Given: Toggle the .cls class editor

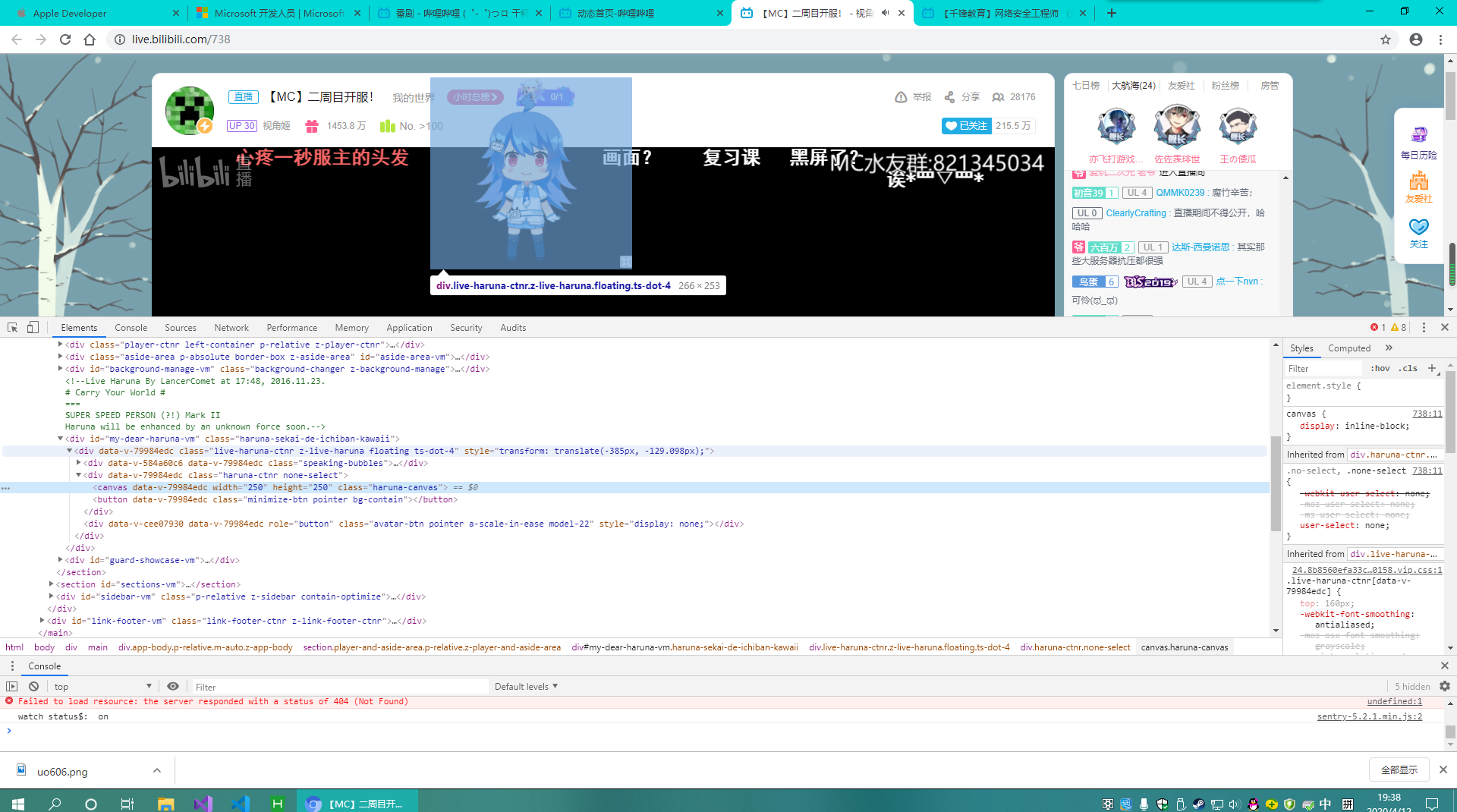Looking at the screenshot, I should click(x=1409, y=368).
